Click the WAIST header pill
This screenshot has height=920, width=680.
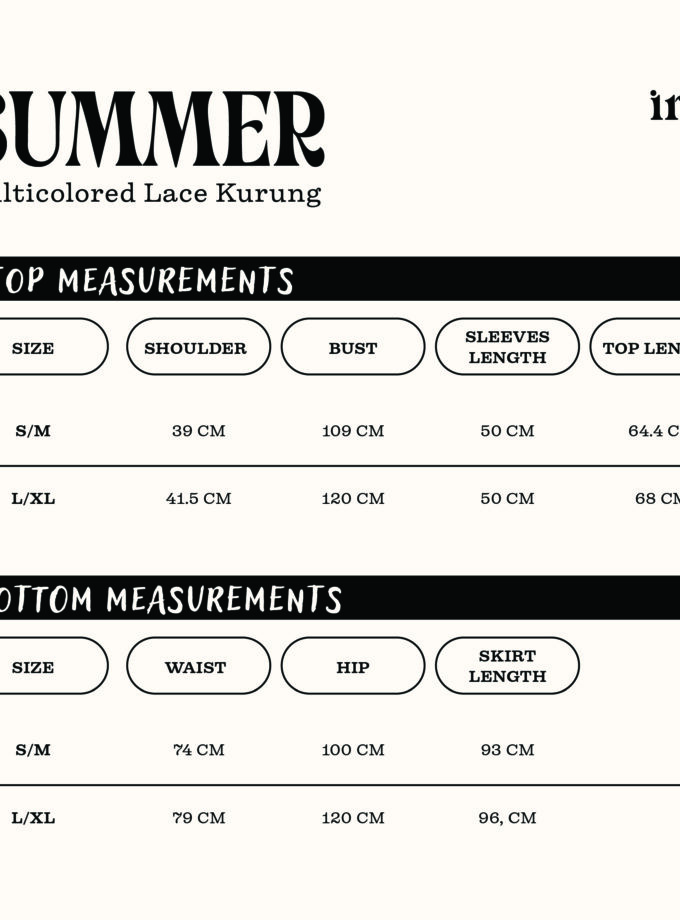coord(198,666)
